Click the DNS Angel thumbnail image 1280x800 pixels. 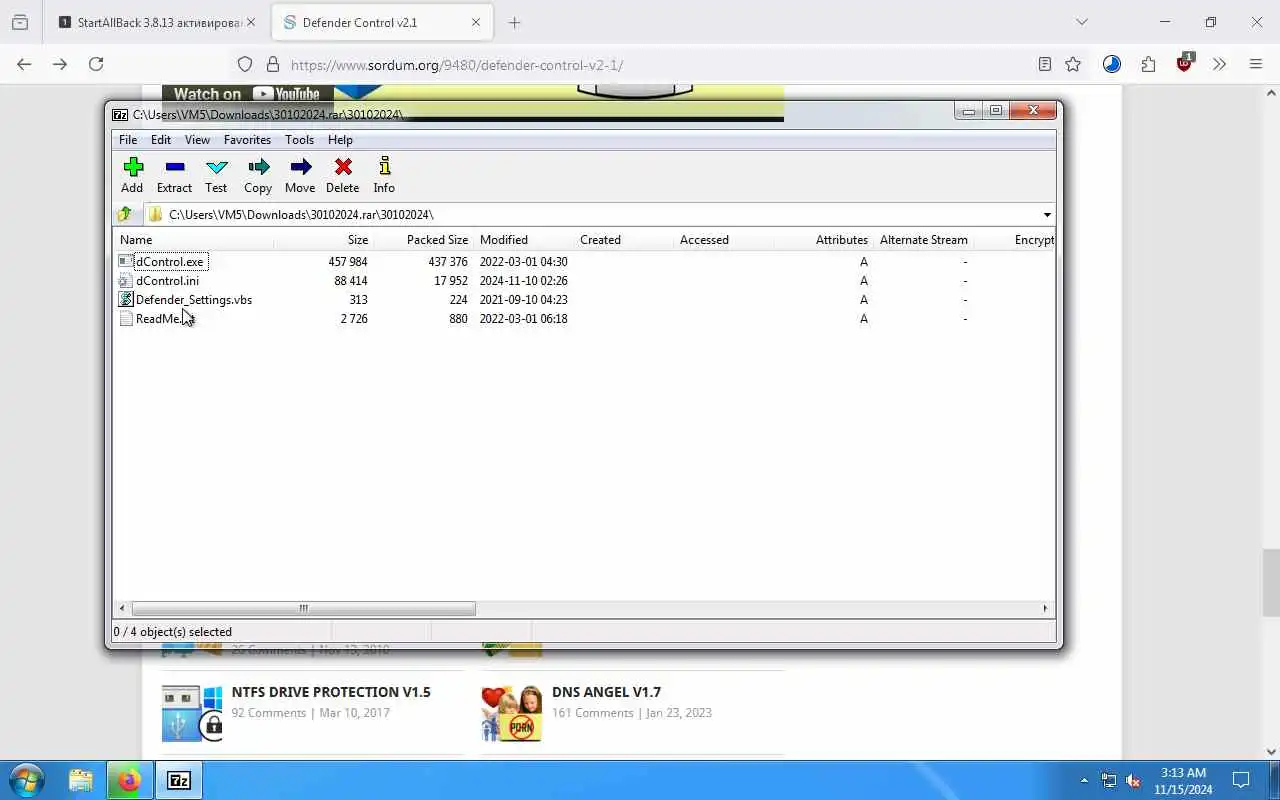coord(511,713)
